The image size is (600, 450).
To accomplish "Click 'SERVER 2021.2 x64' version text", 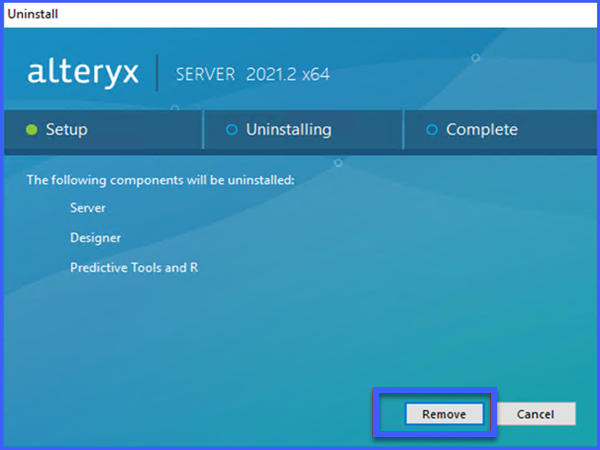I will coord(253,74).
